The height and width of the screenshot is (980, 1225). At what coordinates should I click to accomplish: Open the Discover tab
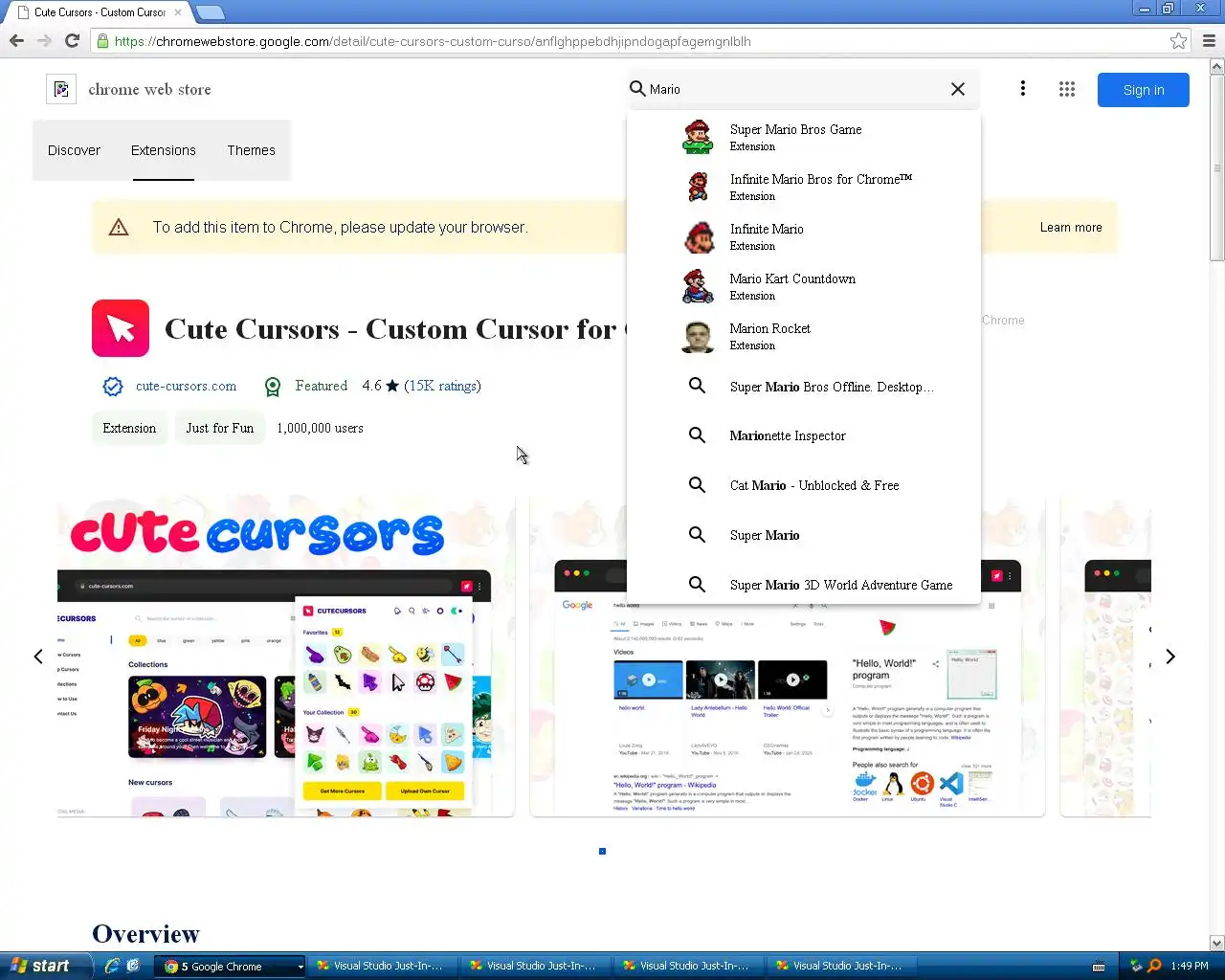click(74, 150)
